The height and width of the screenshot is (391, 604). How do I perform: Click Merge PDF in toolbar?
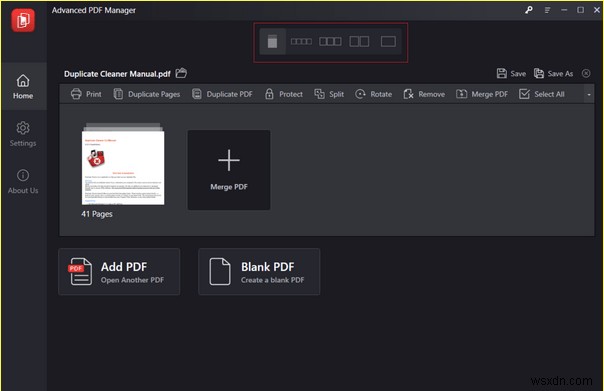click(482, 94)
